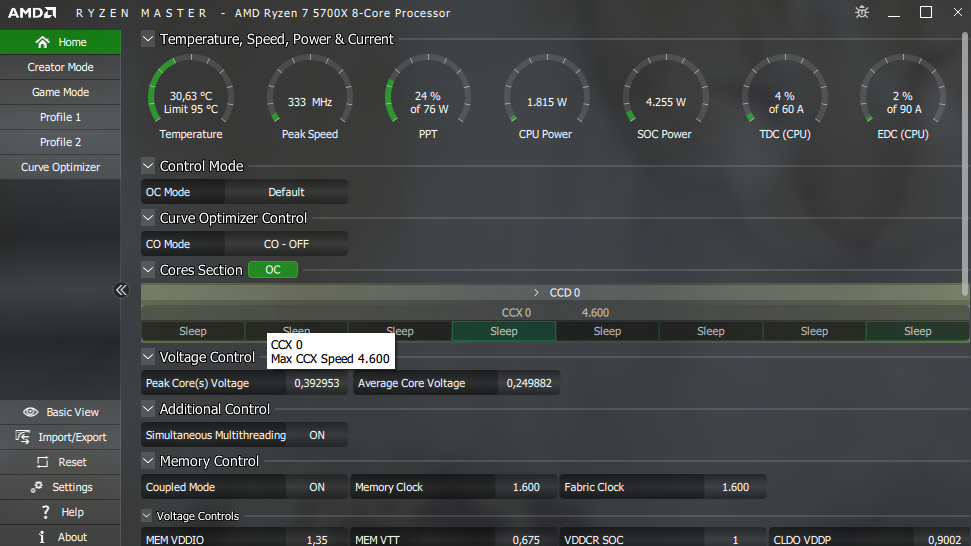
Task: Toggle Coupled Mode ON value
Action: tap(317, 487)
